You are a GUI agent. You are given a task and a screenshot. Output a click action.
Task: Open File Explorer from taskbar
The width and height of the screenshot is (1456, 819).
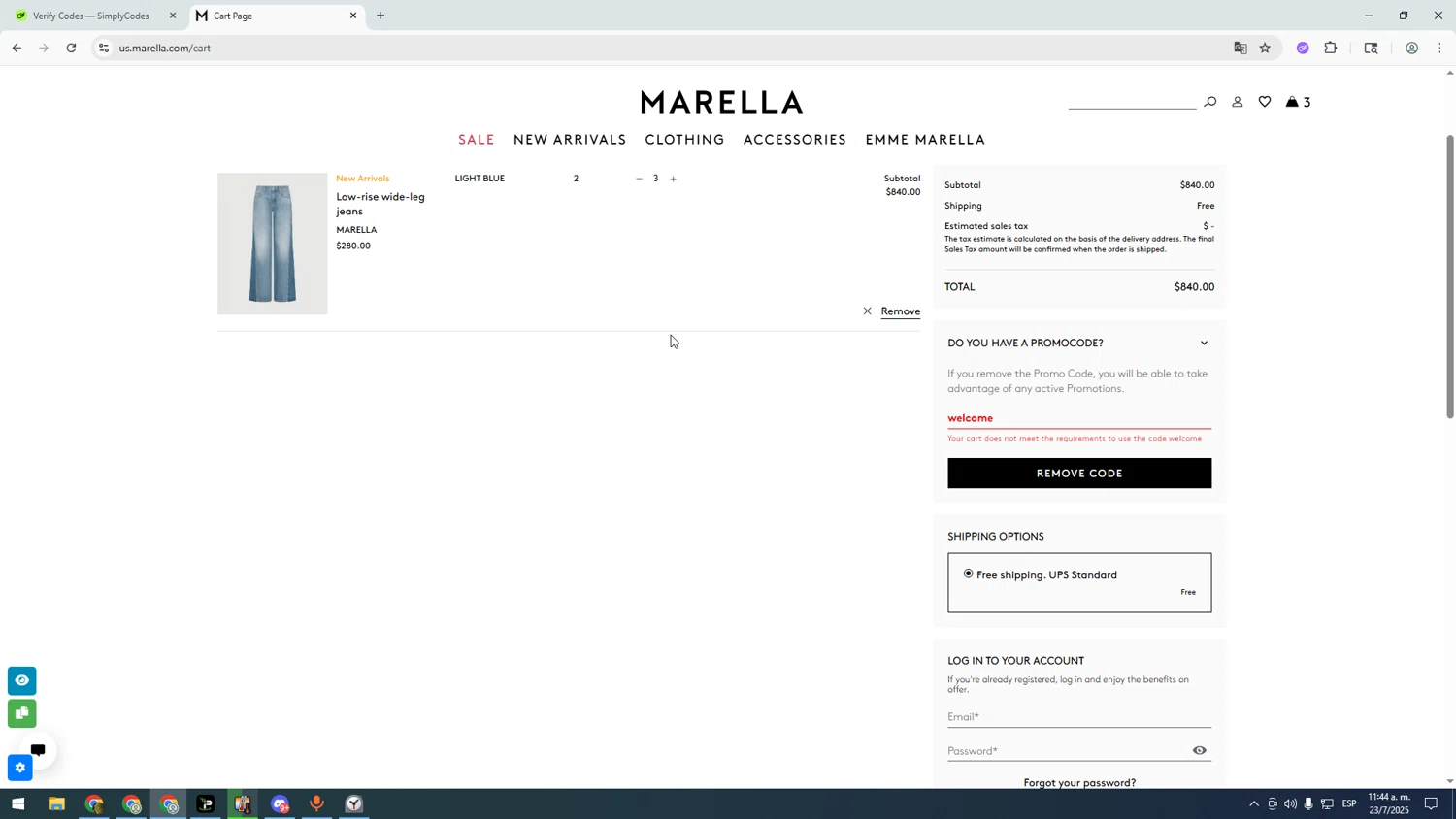pos(56,803)
